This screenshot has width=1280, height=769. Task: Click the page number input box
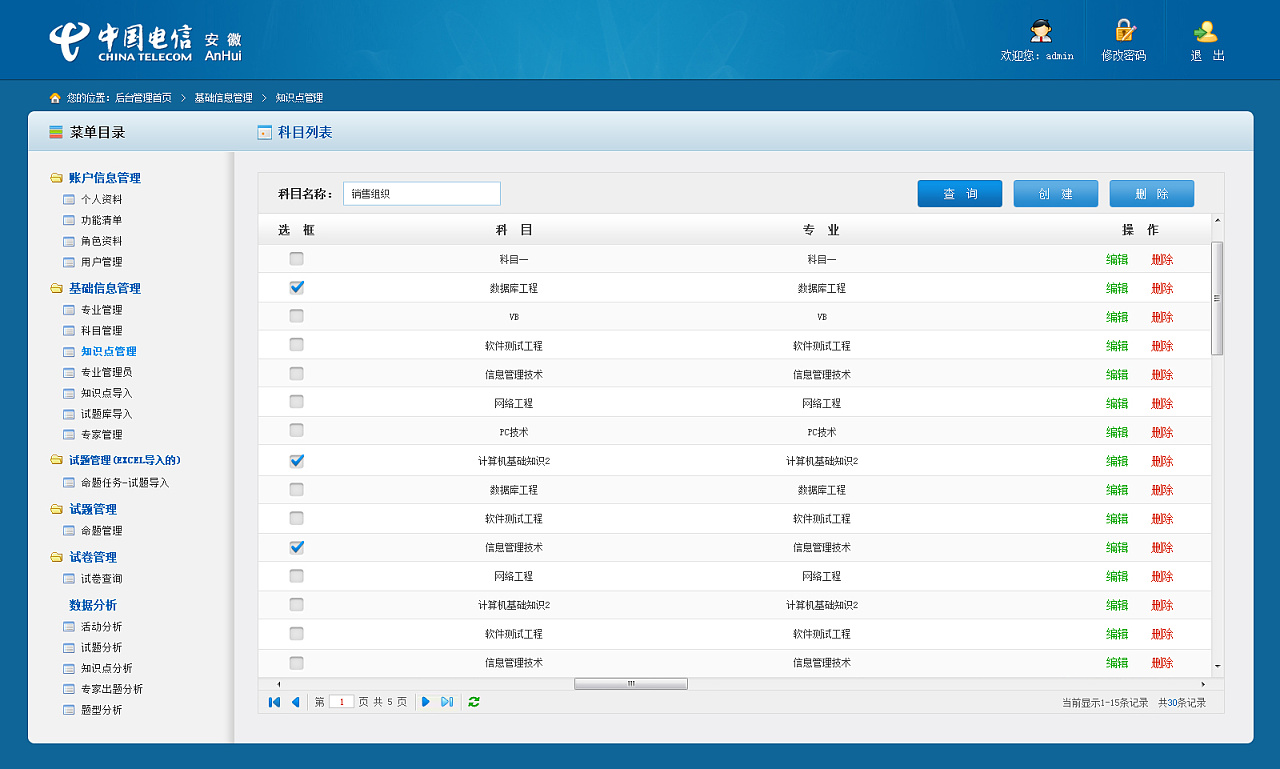tap(341, 702)
